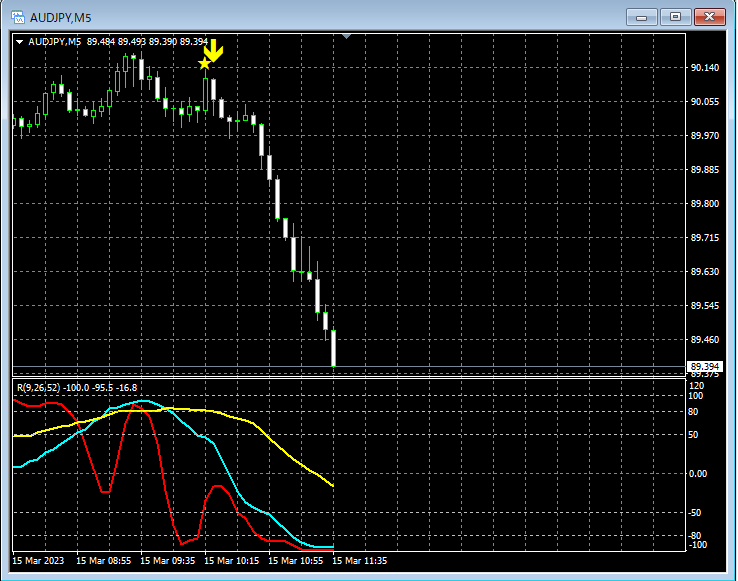Click the indicator scale value 0.00
The height and width of the screenshot is (581, 738).
[x=698, y=474]
